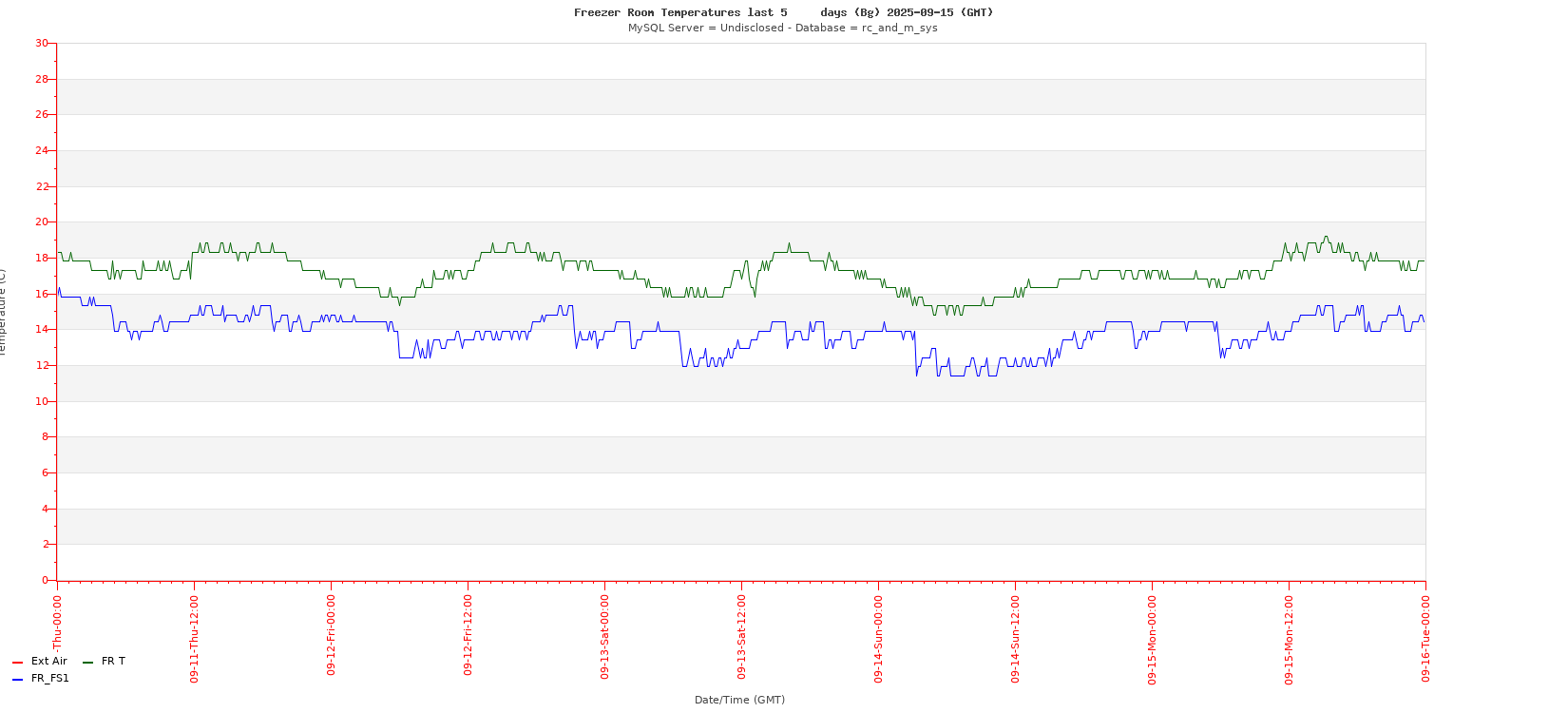Screen dimensions: 1568x713
Task: Click y-axis label 26
Action: [41, 114]
